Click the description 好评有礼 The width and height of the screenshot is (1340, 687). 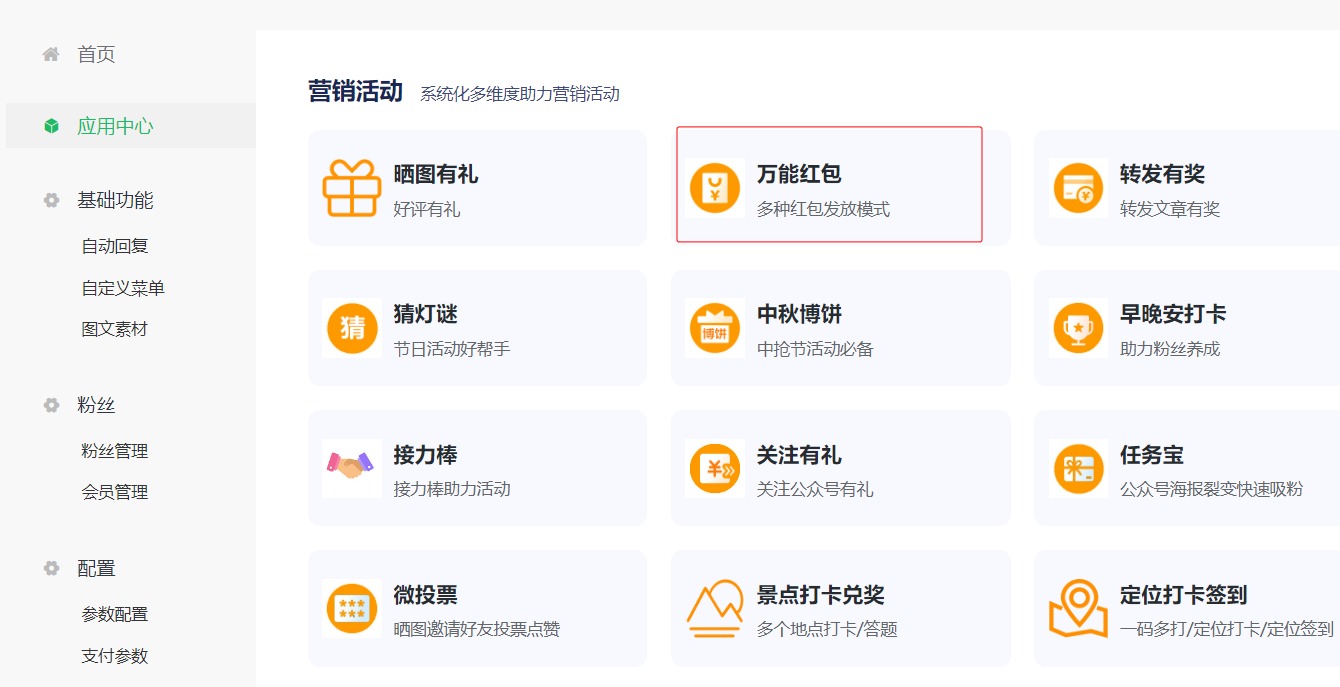point(427,209)
